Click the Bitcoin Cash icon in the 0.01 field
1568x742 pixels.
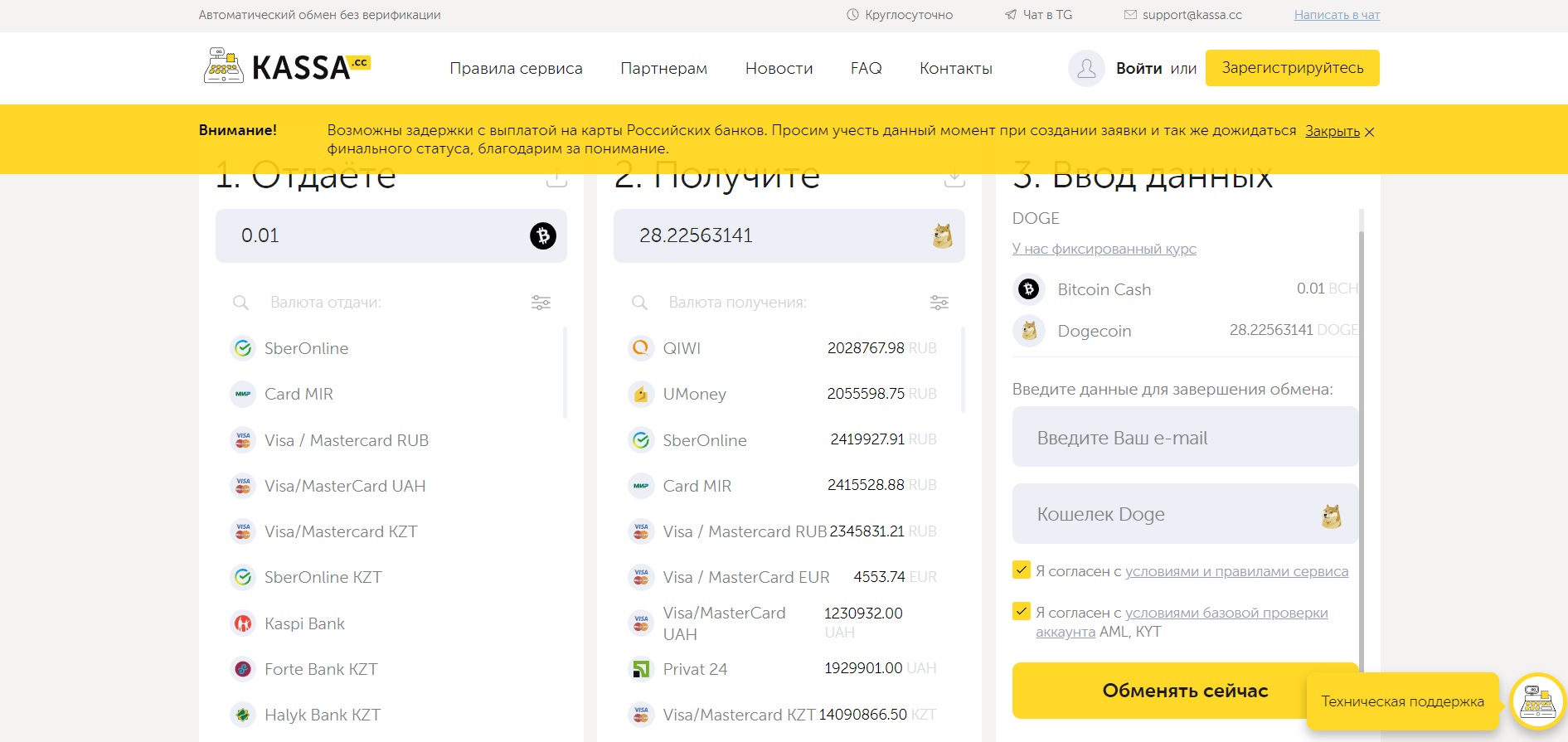click(543, 236)
